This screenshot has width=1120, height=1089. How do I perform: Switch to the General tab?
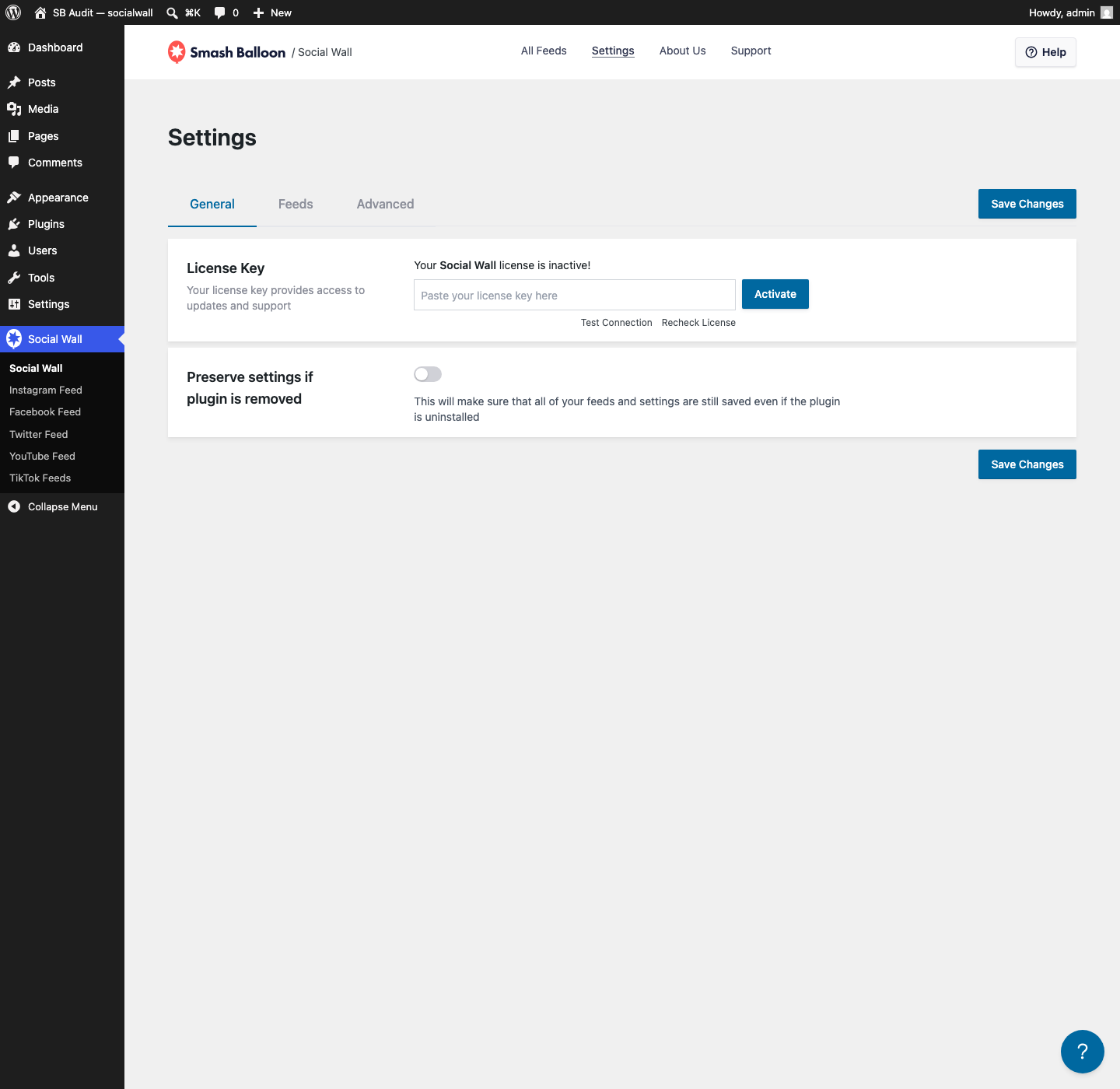pyautogui.click(x=212, y=204)
